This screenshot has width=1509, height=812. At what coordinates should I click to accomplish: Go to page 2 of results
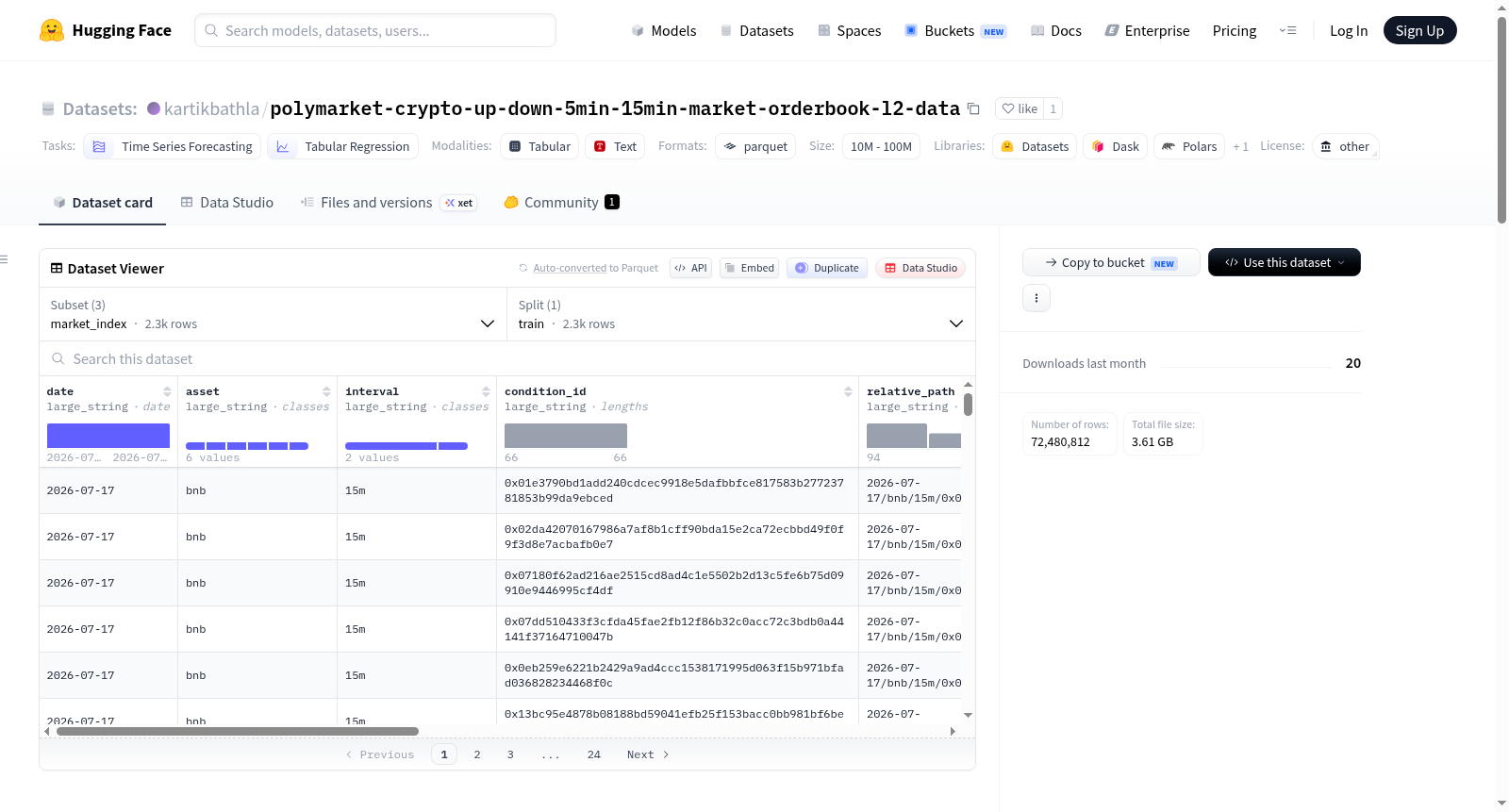[x=477, y=754]
